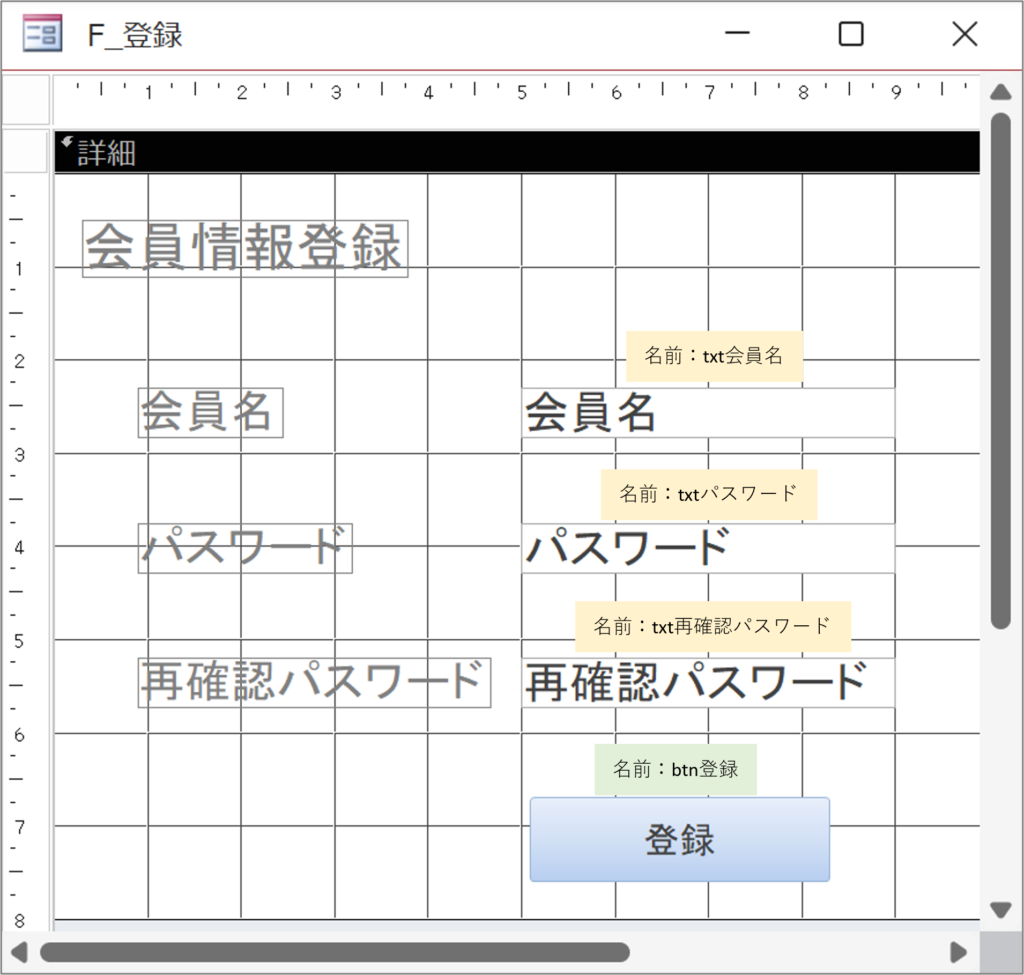1024x975 pixels.
Task: Click the Access form icon in title bar
Action: pos(42,35)
